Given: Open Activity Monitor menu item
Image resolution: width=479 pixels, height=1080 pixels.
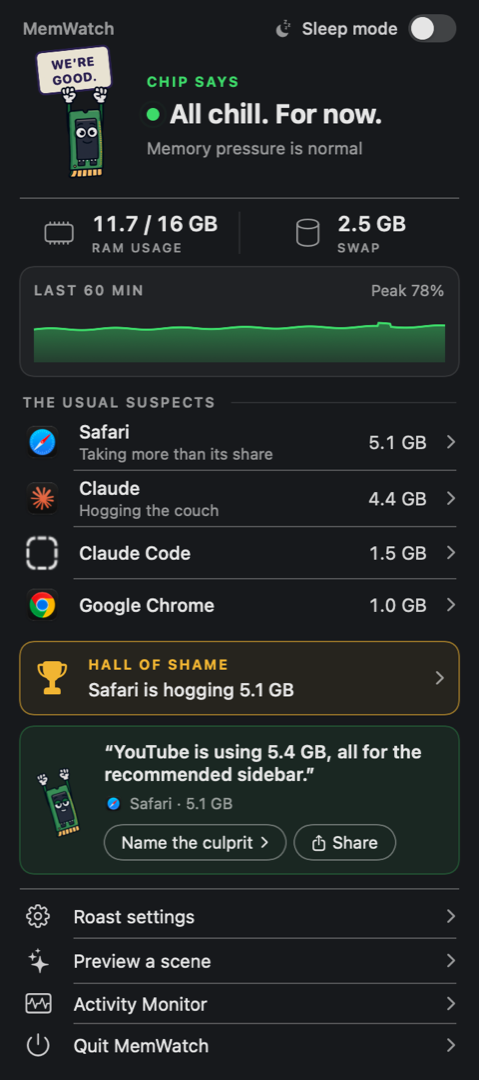Looking at the screenshot, I should point(239,1004).
